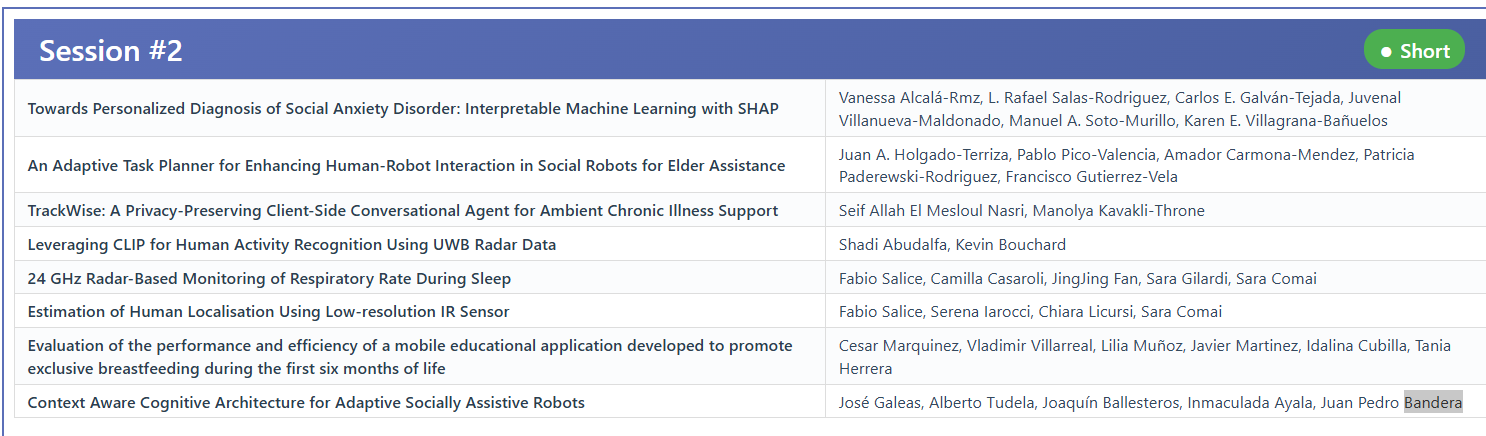
Task: Select the 24 GHz Radar-Based Monitoring paper
Action: pyautogui.click(x=269, y=279)
